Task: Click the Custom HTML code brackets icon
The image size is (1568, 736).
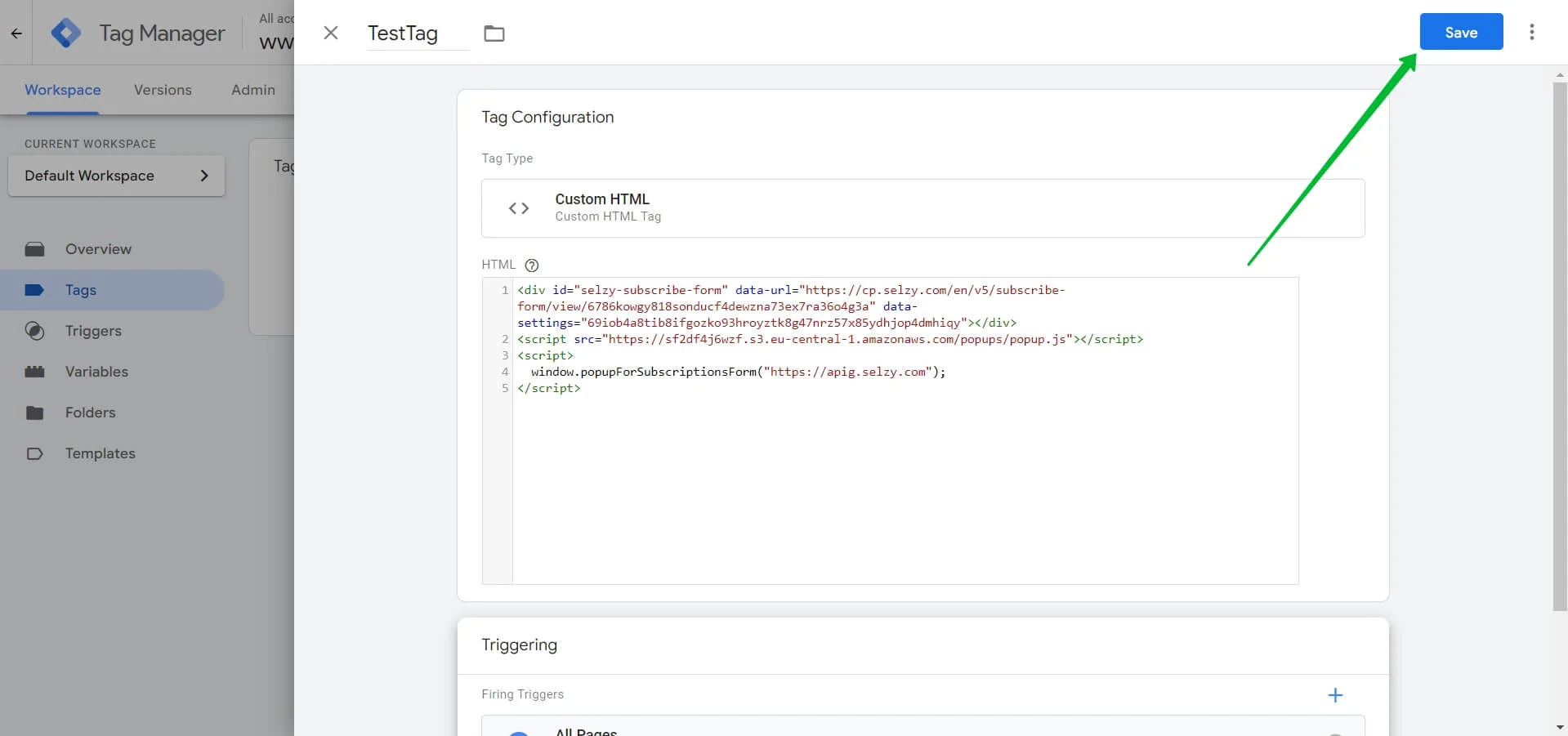Action: [519, 208]
